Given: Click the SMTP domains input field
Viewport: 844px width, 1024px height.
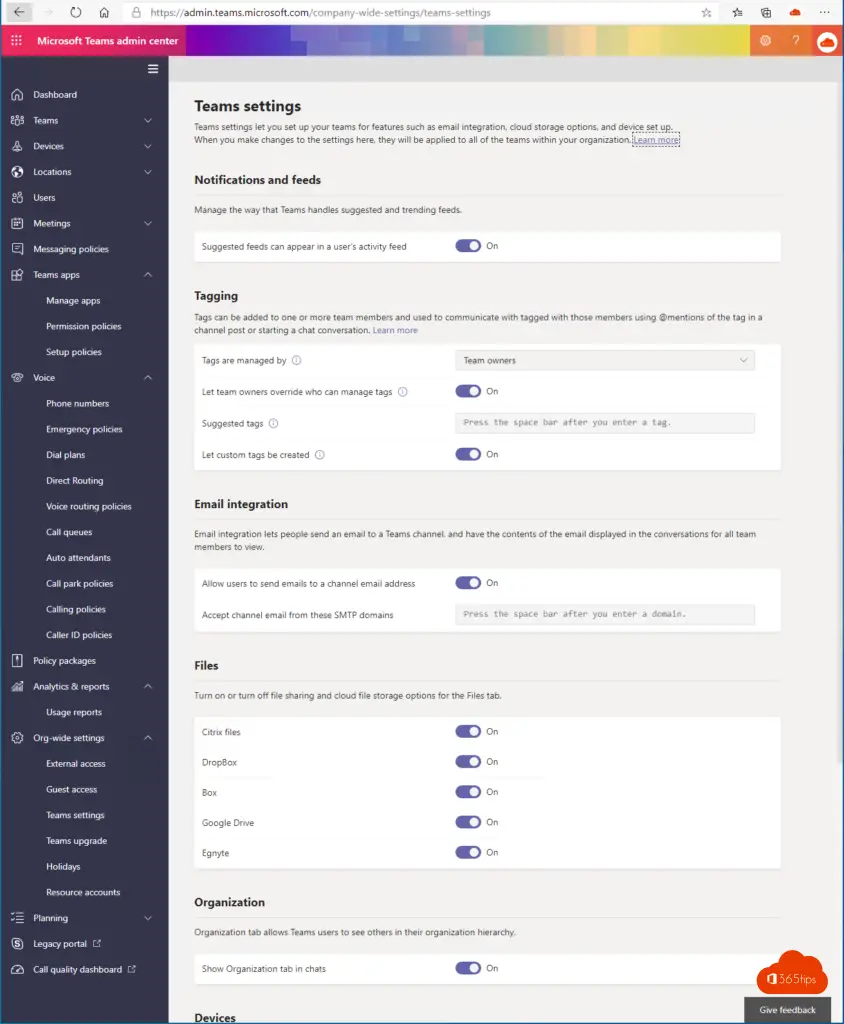Looking at the screenshot, I should pos(604,614).
